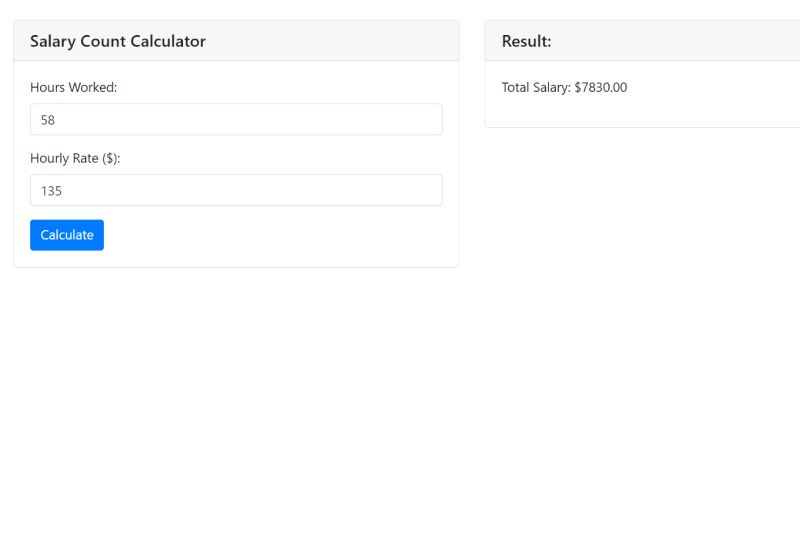Click the "Hourly Rate ($):" label

[x=75, y=158]
